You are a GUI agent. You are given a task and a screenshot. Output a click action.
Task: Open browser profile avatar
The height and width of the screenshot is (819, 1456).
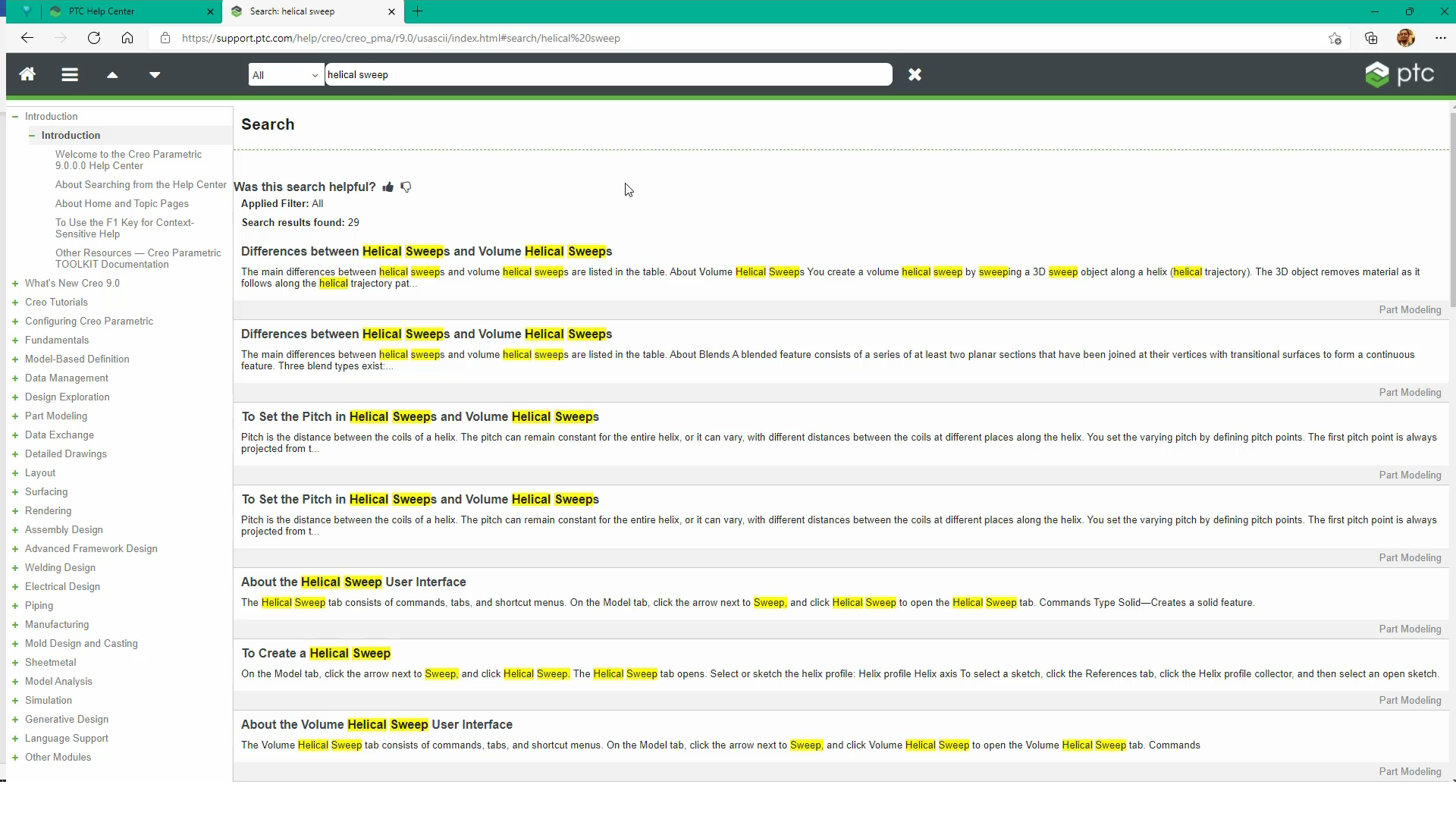click(1406, 38)
